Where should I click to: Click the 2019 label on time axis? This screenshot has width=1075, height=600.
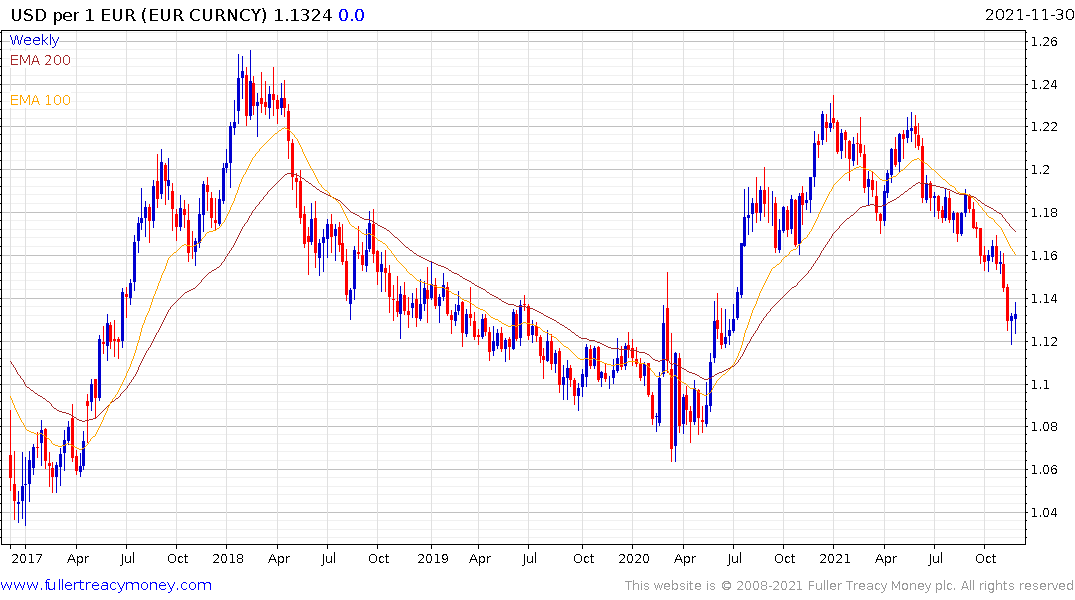coord(433,559)
